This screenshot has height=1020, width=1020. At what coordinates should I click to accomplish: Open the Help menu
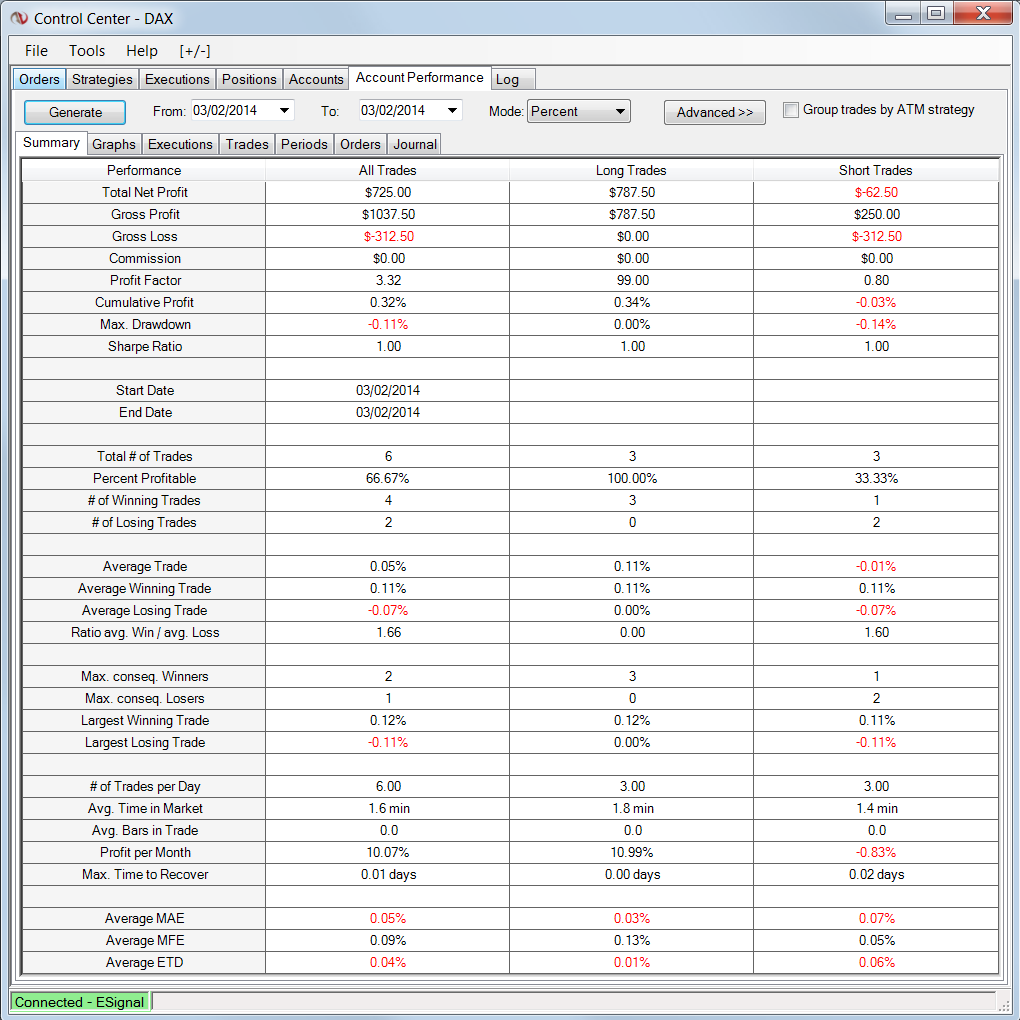142,51
